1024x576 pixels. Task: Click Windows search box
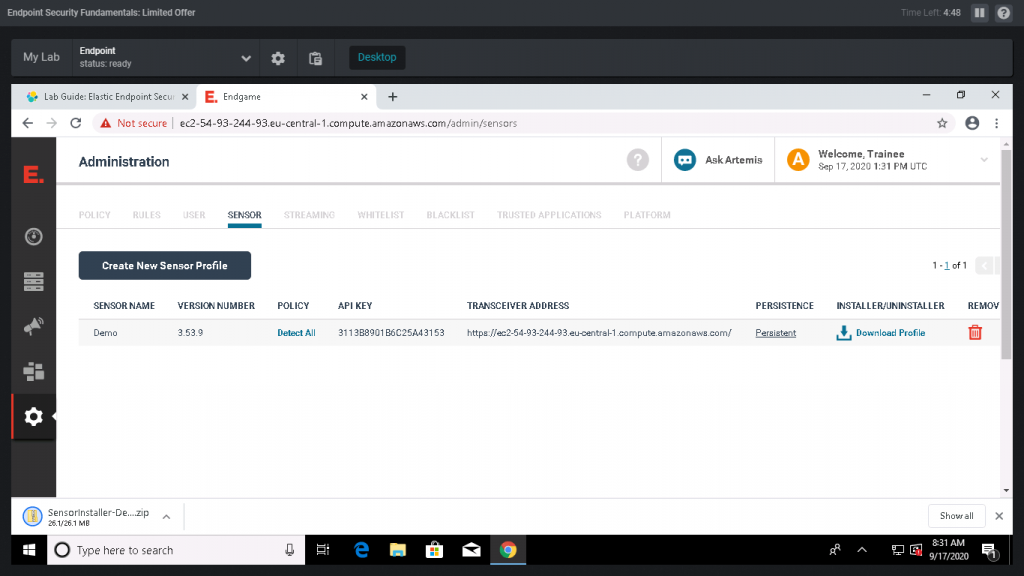pyautogui.click(x=176, y=550)
